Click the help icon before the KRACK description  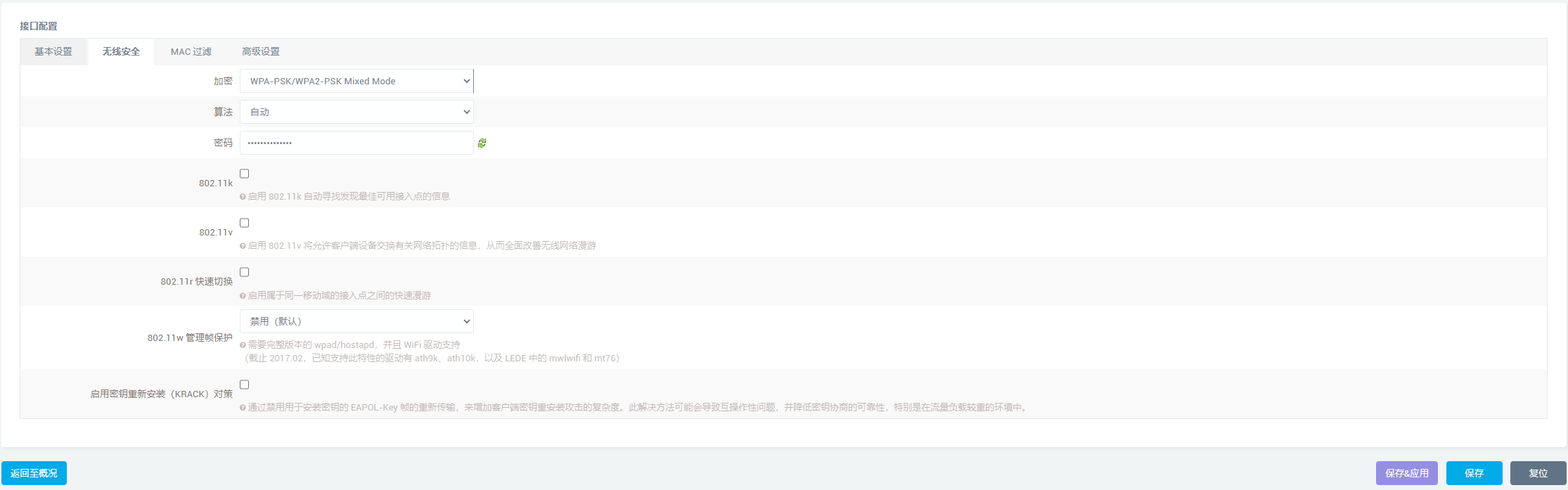click(x=243, y=408)
